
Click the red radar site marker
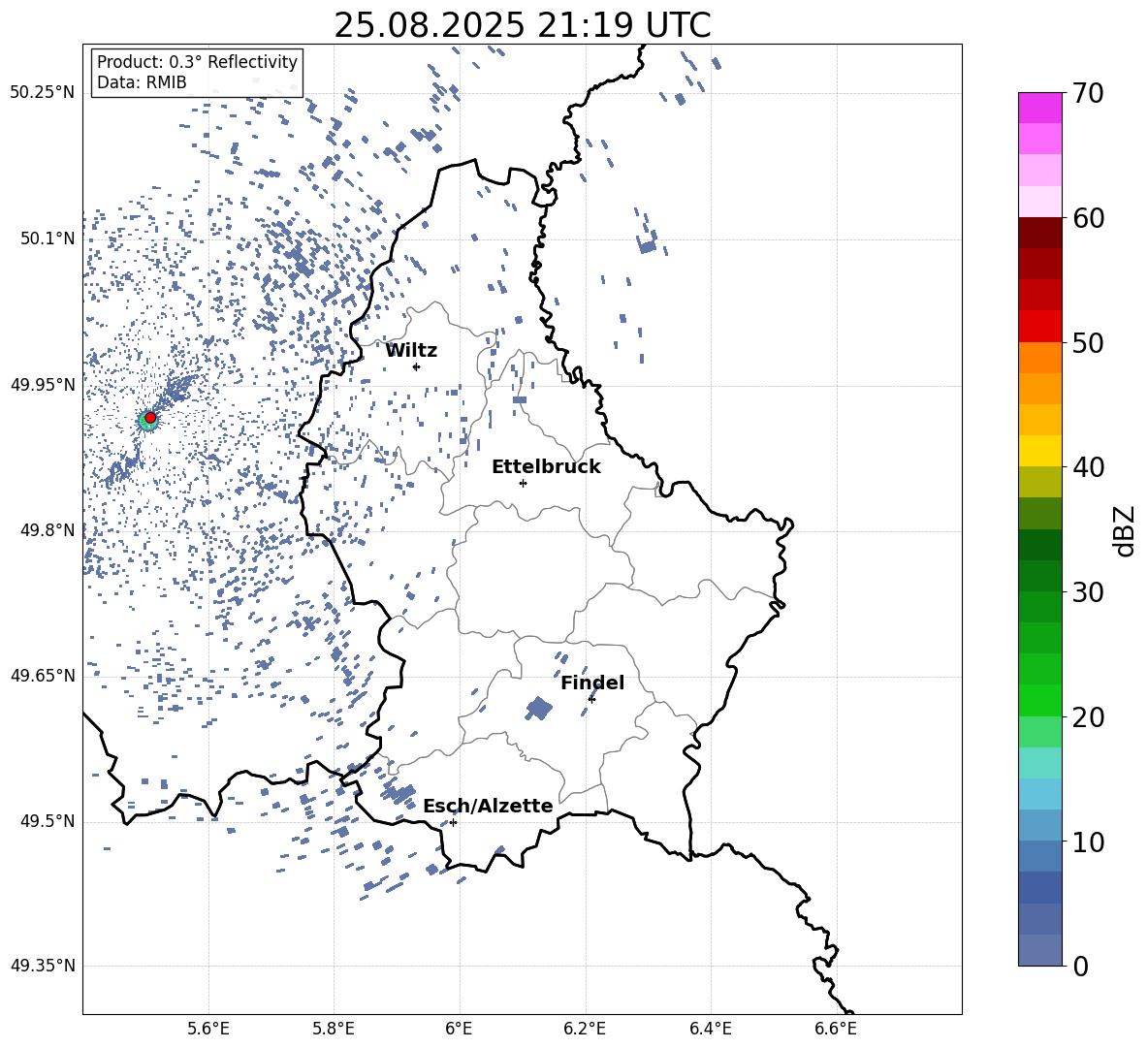(150, 418)
